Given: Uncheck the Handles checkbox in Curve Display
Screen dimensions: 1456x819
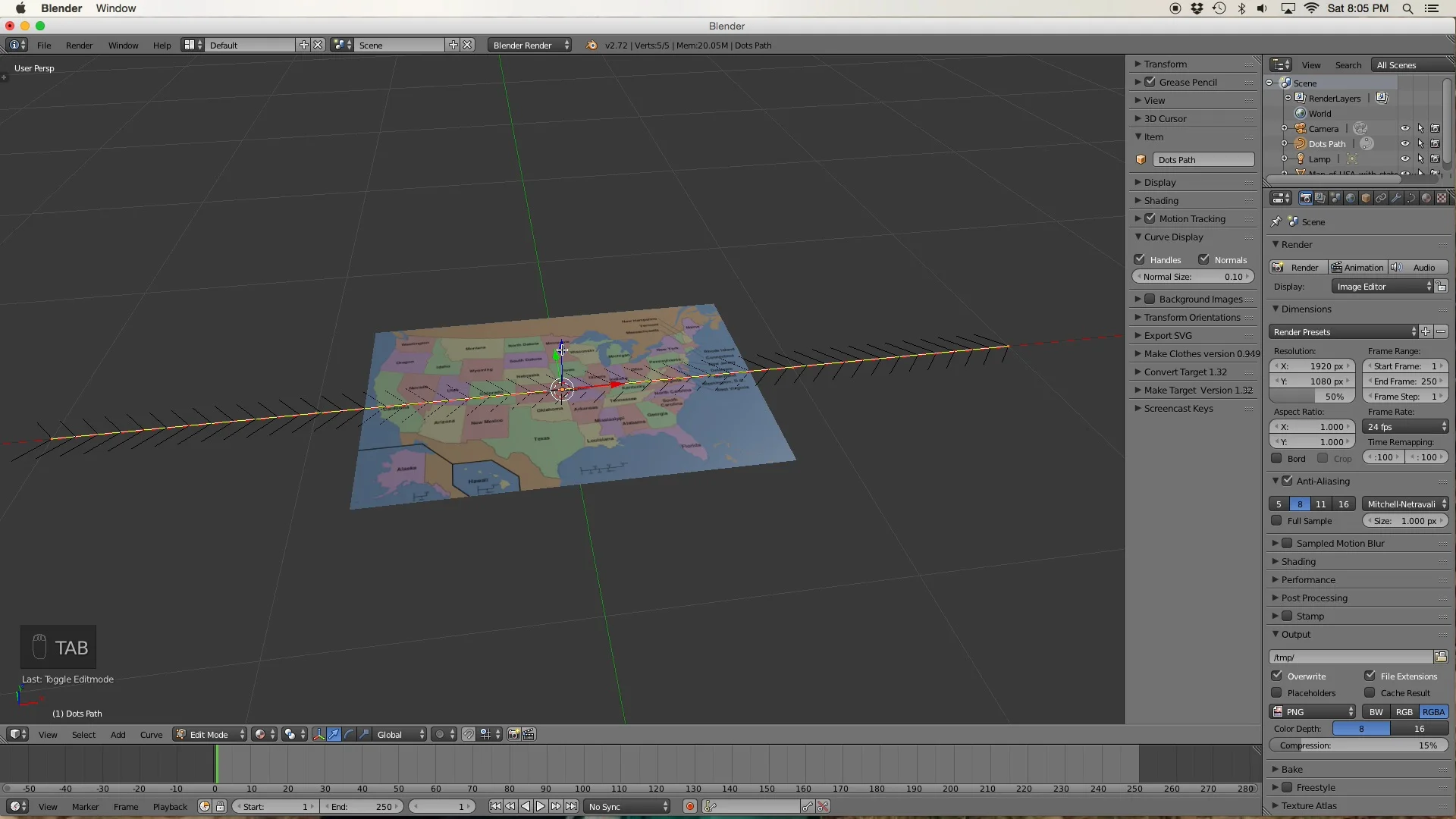Looking at the screenshot, I should point(1139,259).
